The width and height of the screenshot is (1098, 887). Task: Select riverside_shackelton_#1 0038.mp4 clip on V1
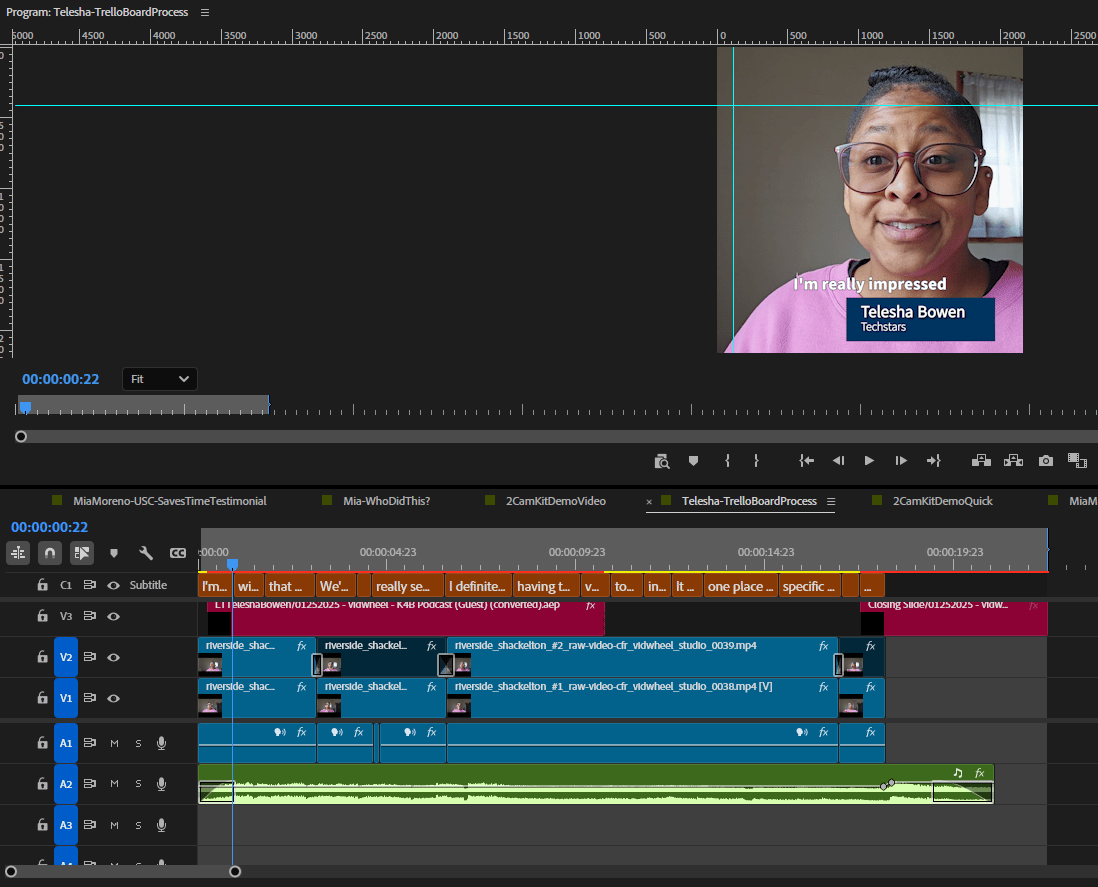(x=642, y=698)
